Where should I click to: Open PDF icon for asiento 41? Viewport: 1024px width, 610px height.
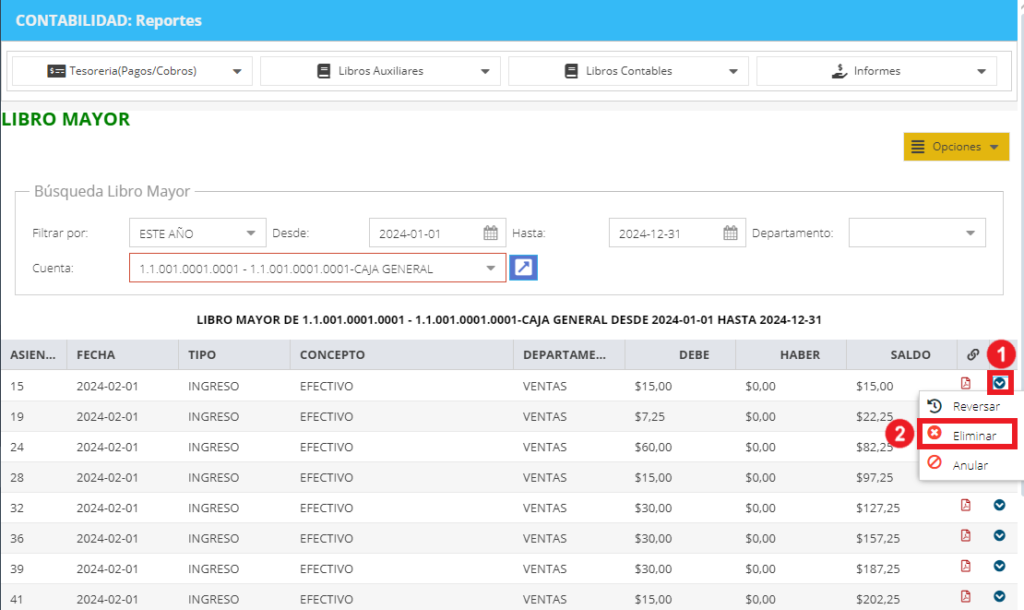(965, 596)
